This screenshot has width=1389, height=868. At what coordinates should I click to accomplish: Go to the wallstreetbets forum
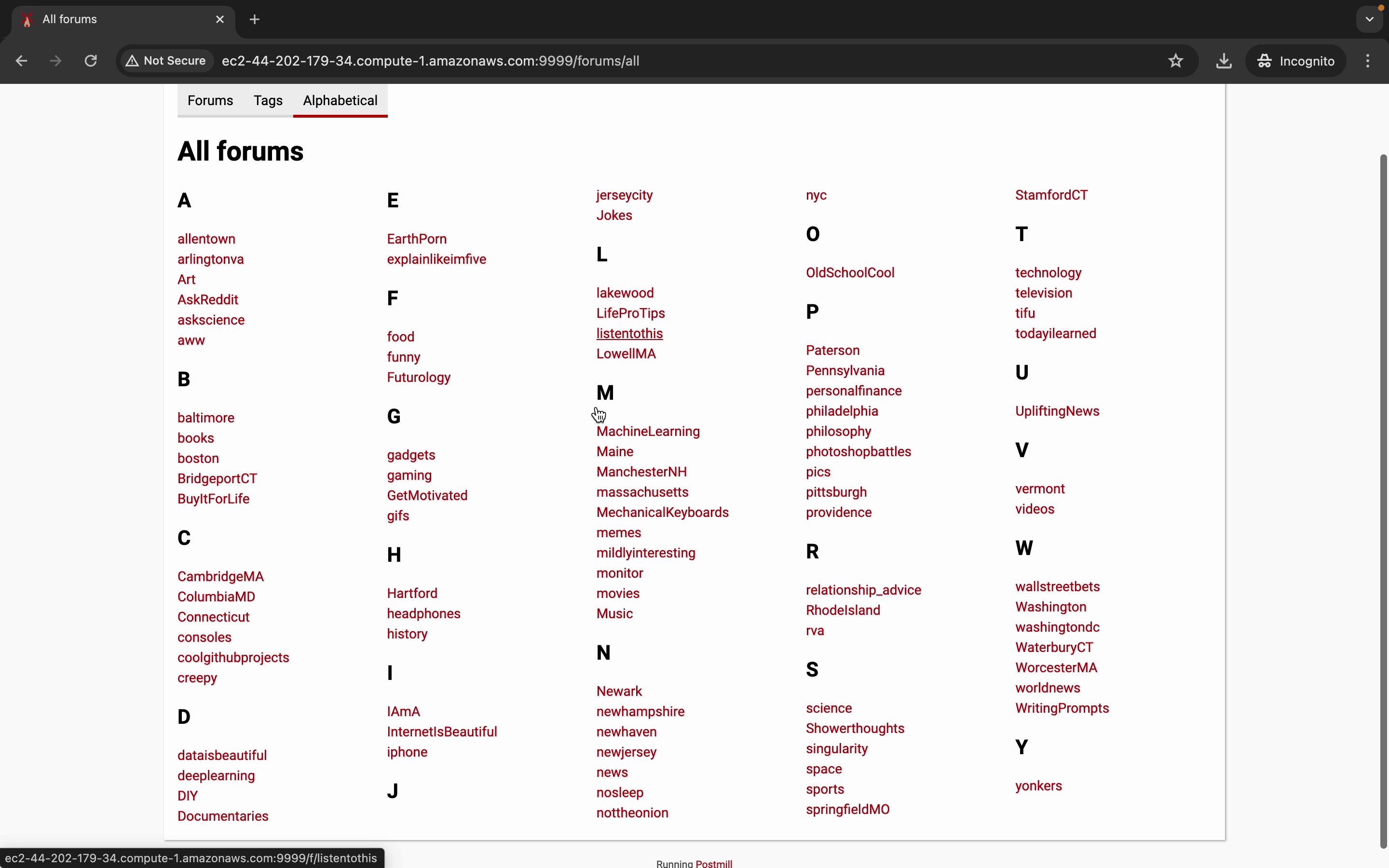coord(1057,587)
